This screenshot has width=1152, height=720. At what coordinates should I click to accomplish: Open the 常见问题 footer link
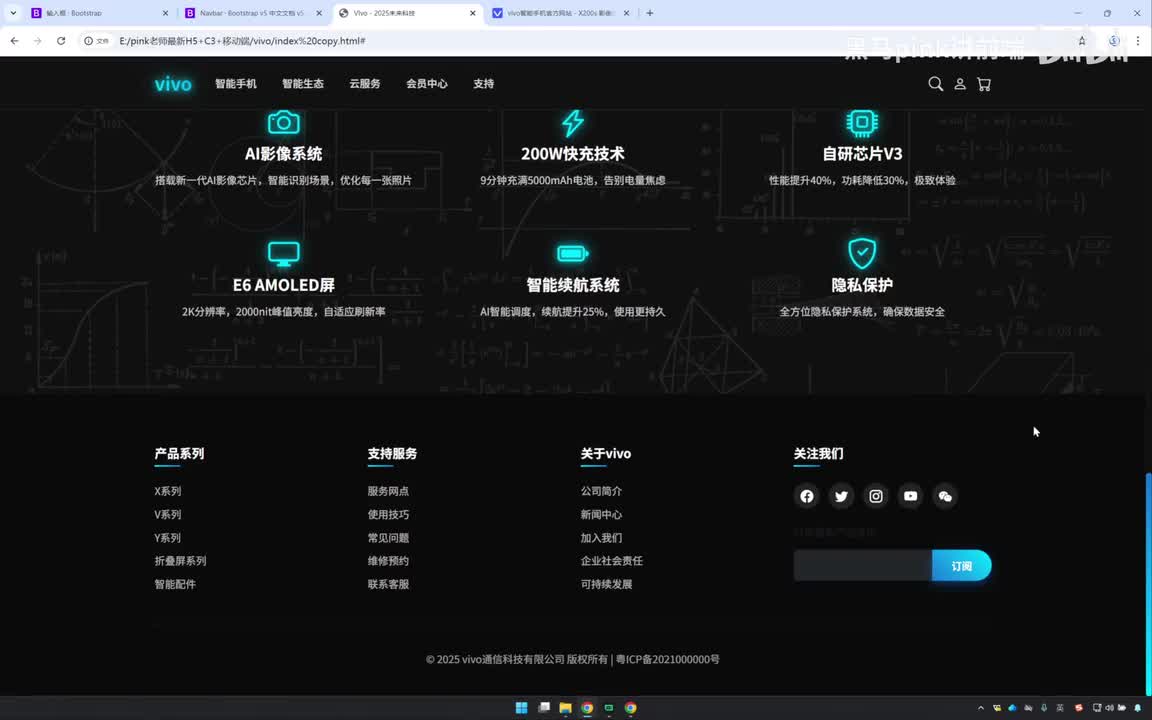click(388, 538)
